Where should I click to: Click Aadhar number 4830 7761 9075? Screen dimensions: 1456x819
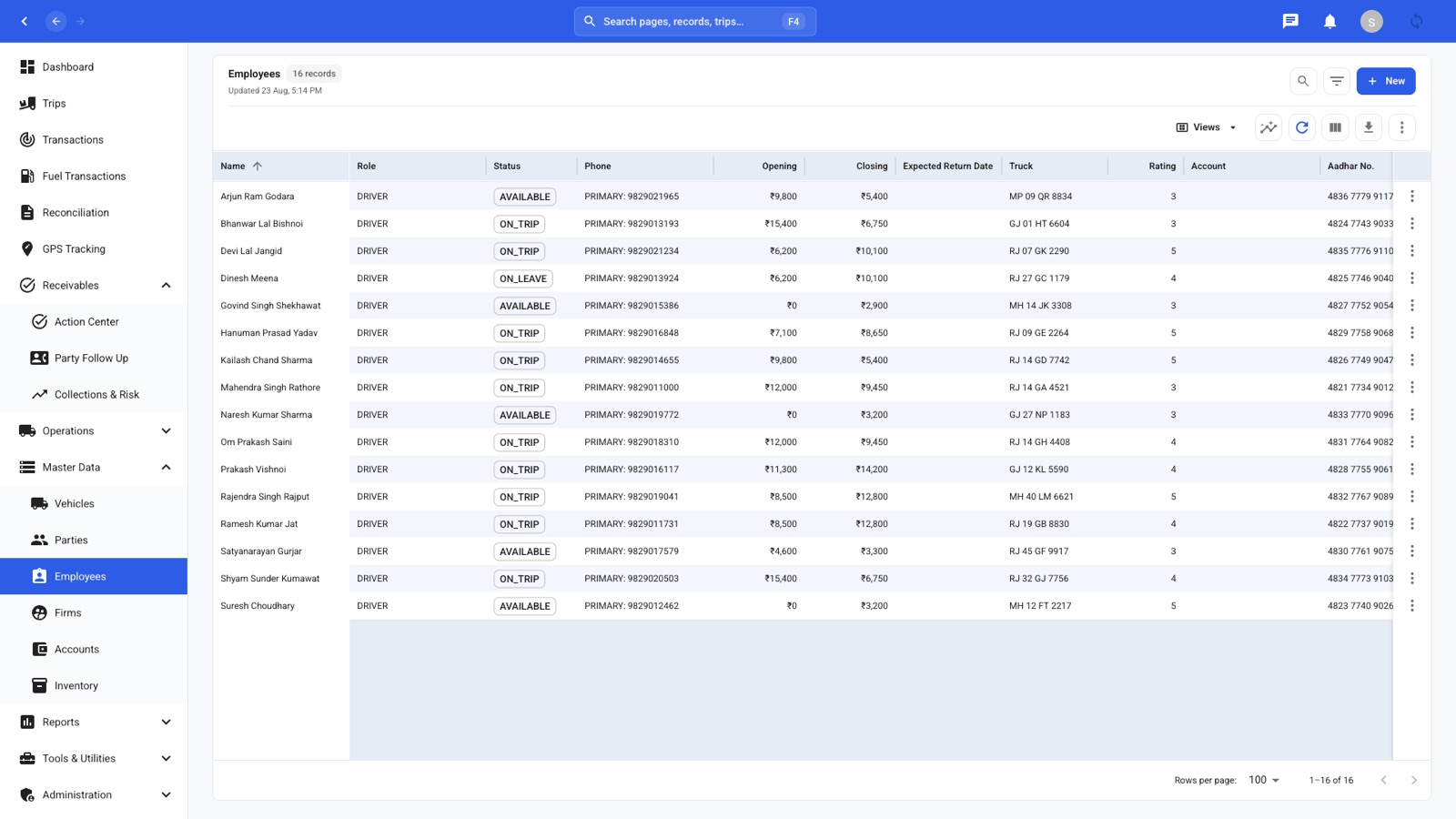coord(1360,551)
